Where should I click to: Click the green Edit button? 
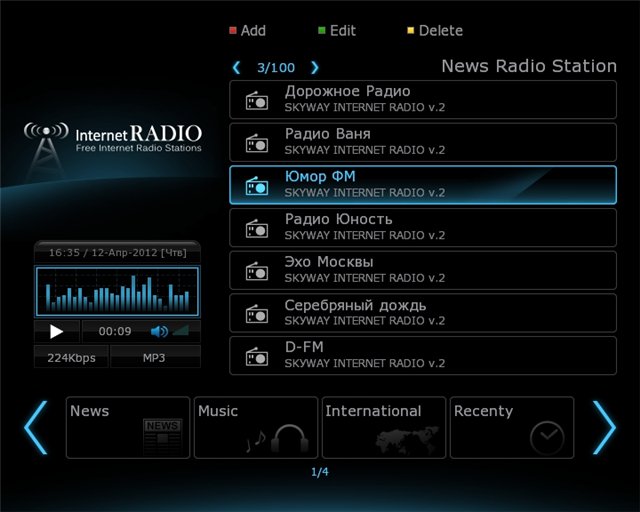tap(337, 31)
